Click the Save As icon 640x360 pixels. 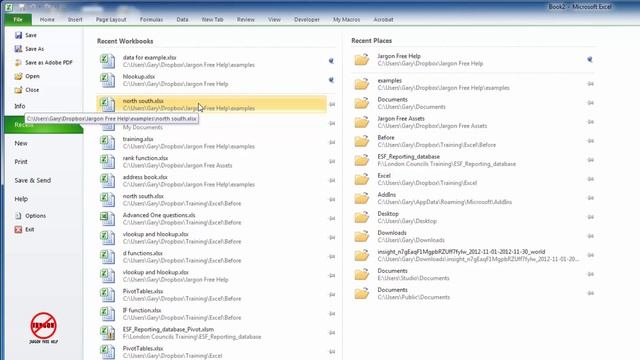coord(18,49)
